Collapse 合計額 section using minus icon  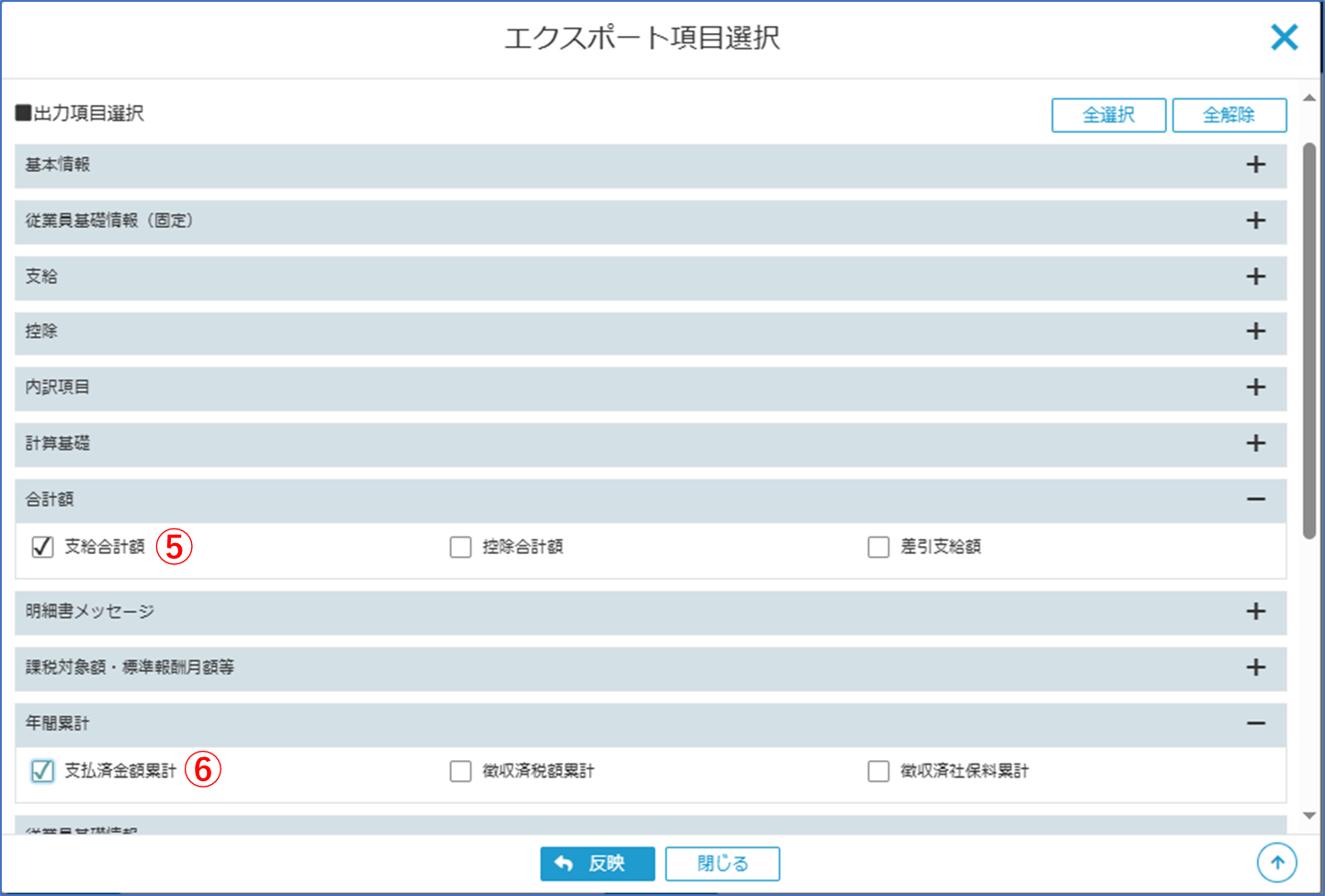[1255, 499]
